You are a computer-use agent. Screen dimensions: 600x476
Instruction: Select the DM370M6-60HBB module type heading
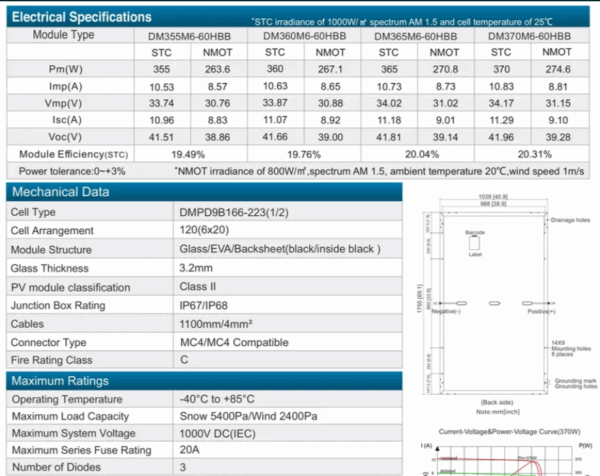(x=529, y=36)
